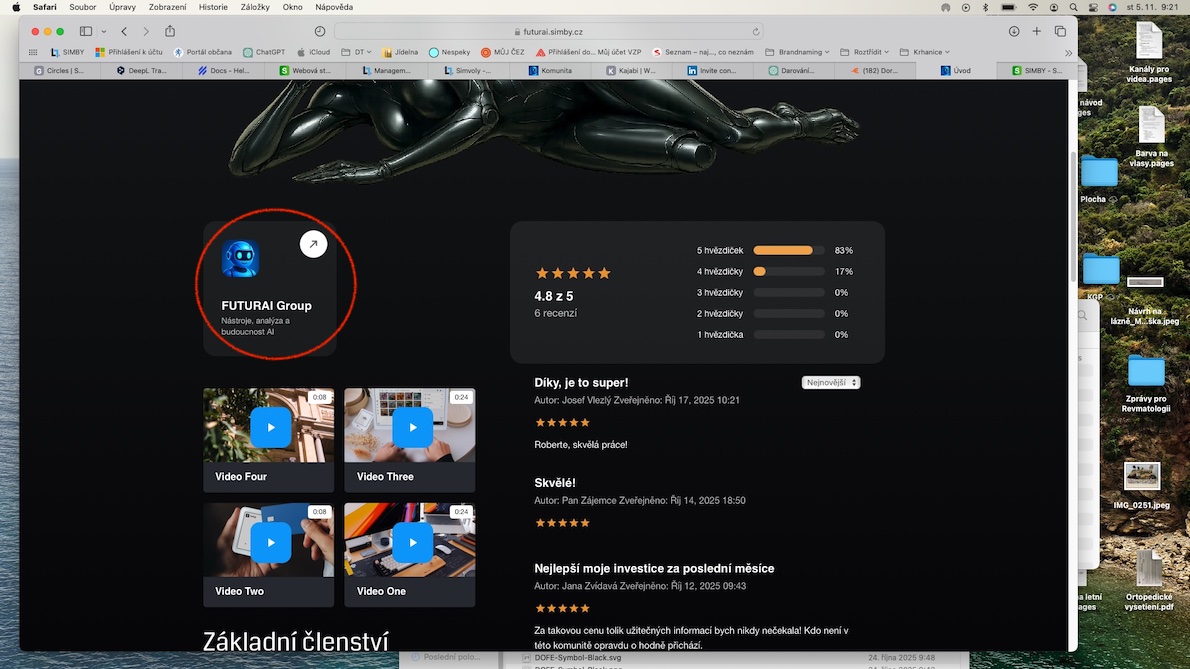Open Spotlight search in menu bar
1190x669 pixels.
pyautogui.click(x=1073, y=7)
